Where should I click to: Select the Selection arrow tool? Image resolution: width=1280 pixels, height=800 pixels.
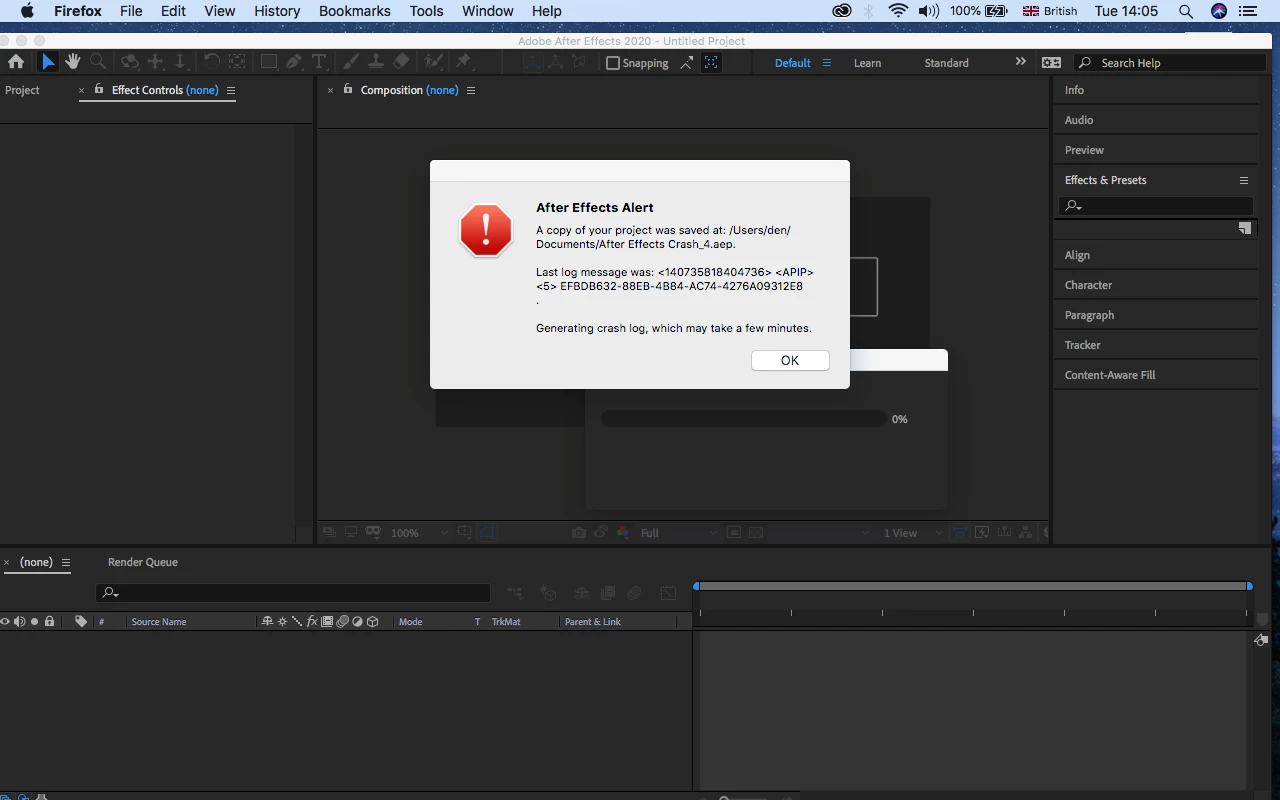pyautogui.click(x=47, y=62)
